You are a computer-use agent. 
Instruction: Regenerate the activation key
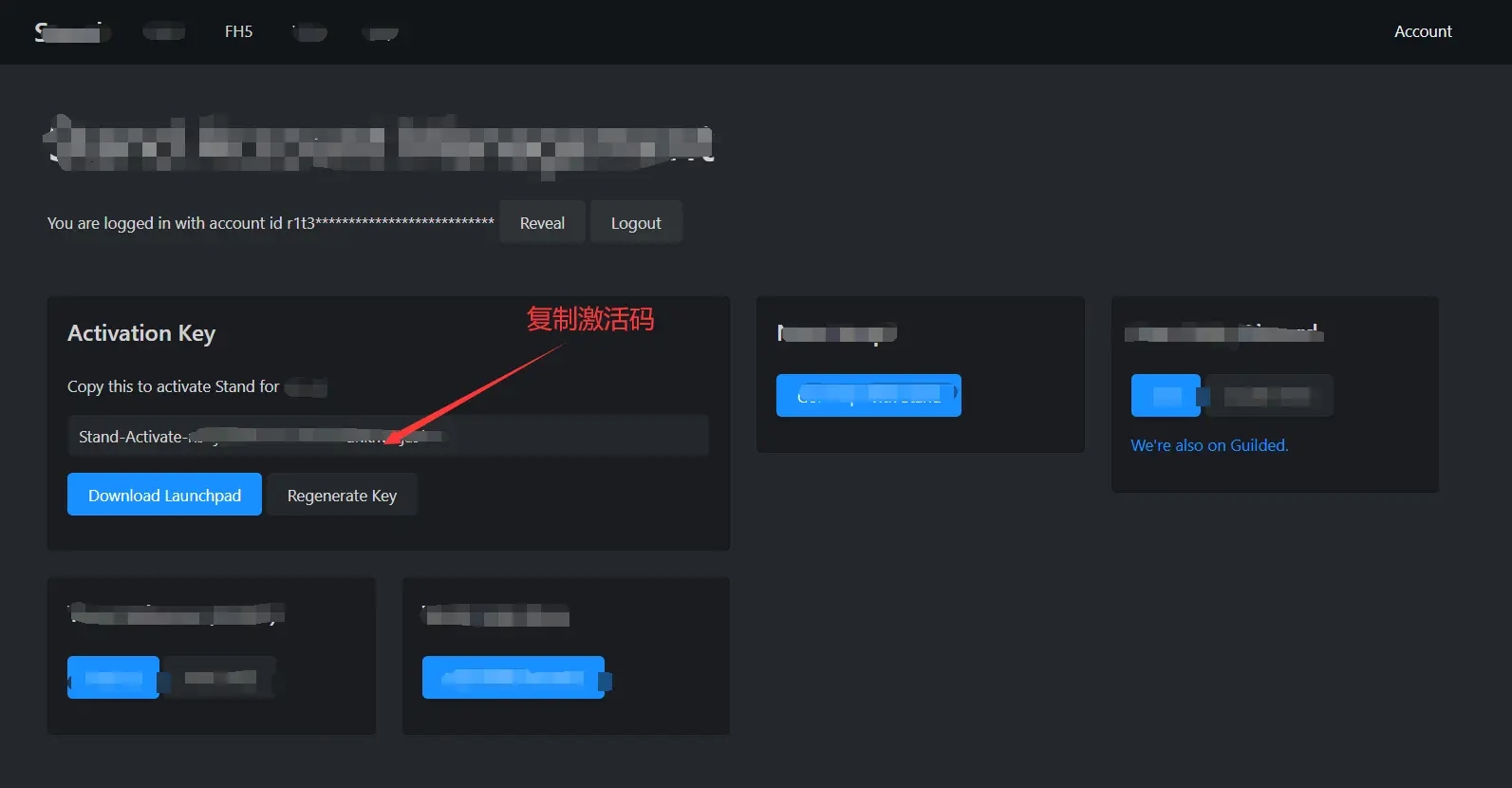click(342, 496)
